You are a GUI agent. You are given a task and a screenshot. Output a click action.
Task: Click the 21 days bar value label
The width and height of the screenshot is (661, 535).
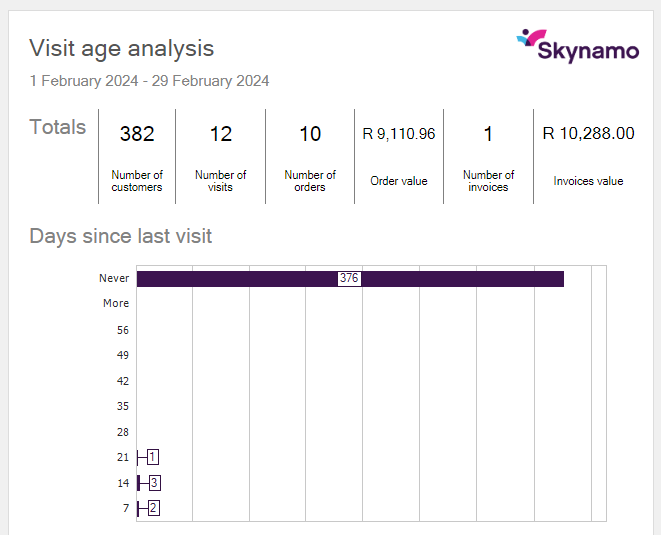[153, 457]
